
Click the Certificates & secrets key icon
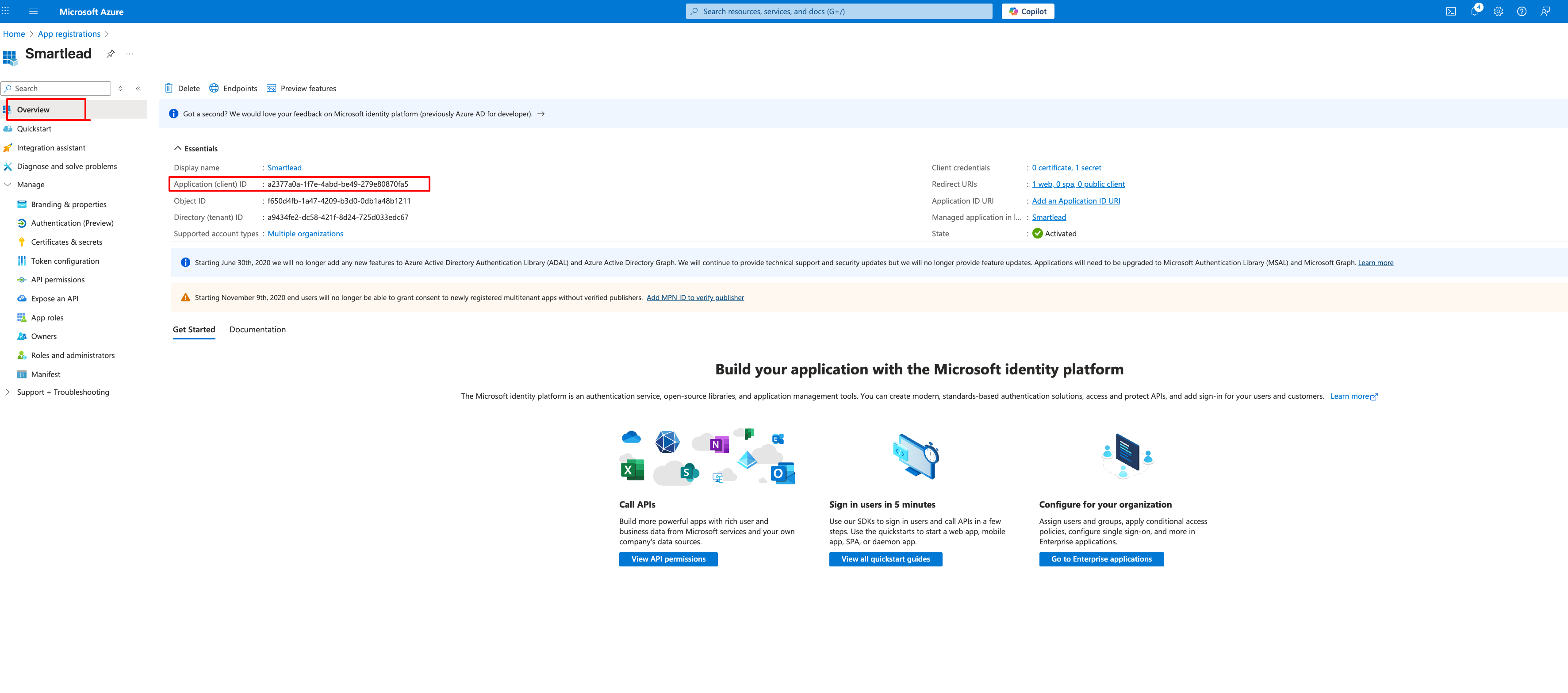[22, 243]
